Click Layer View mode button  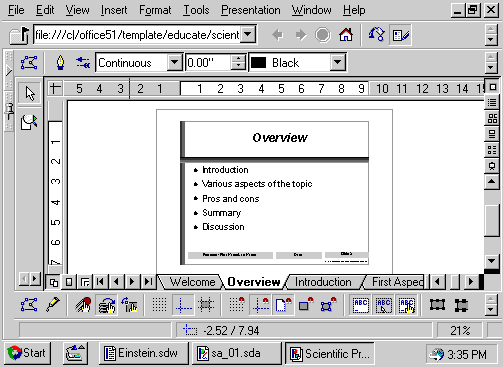pyautogui.click(x=85, y=282)
